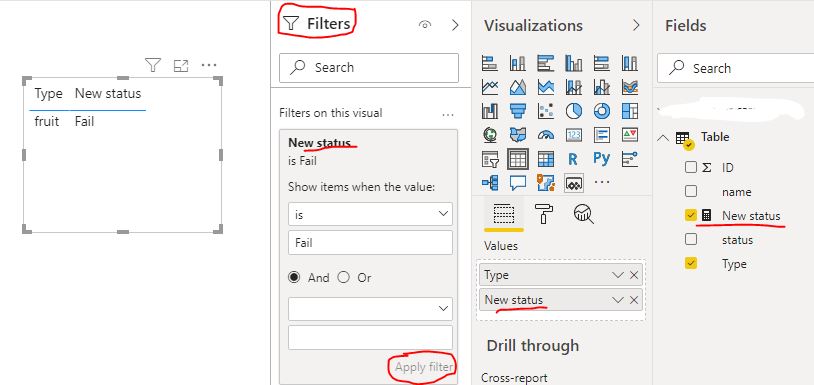
Task: Add a Gauge visual
Action: pos(546,135)
